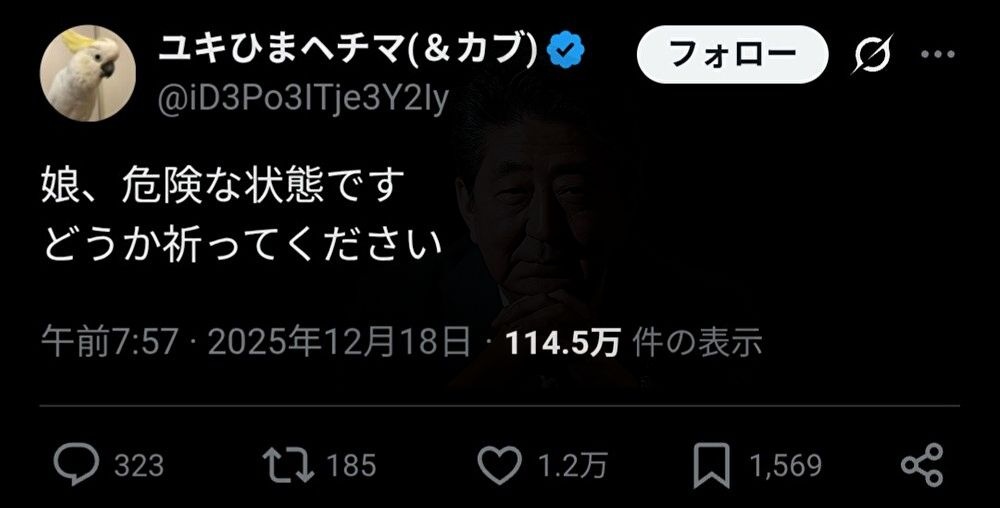
Task: Open the 午前7:57 timestamp
Action: click(109, 343)
